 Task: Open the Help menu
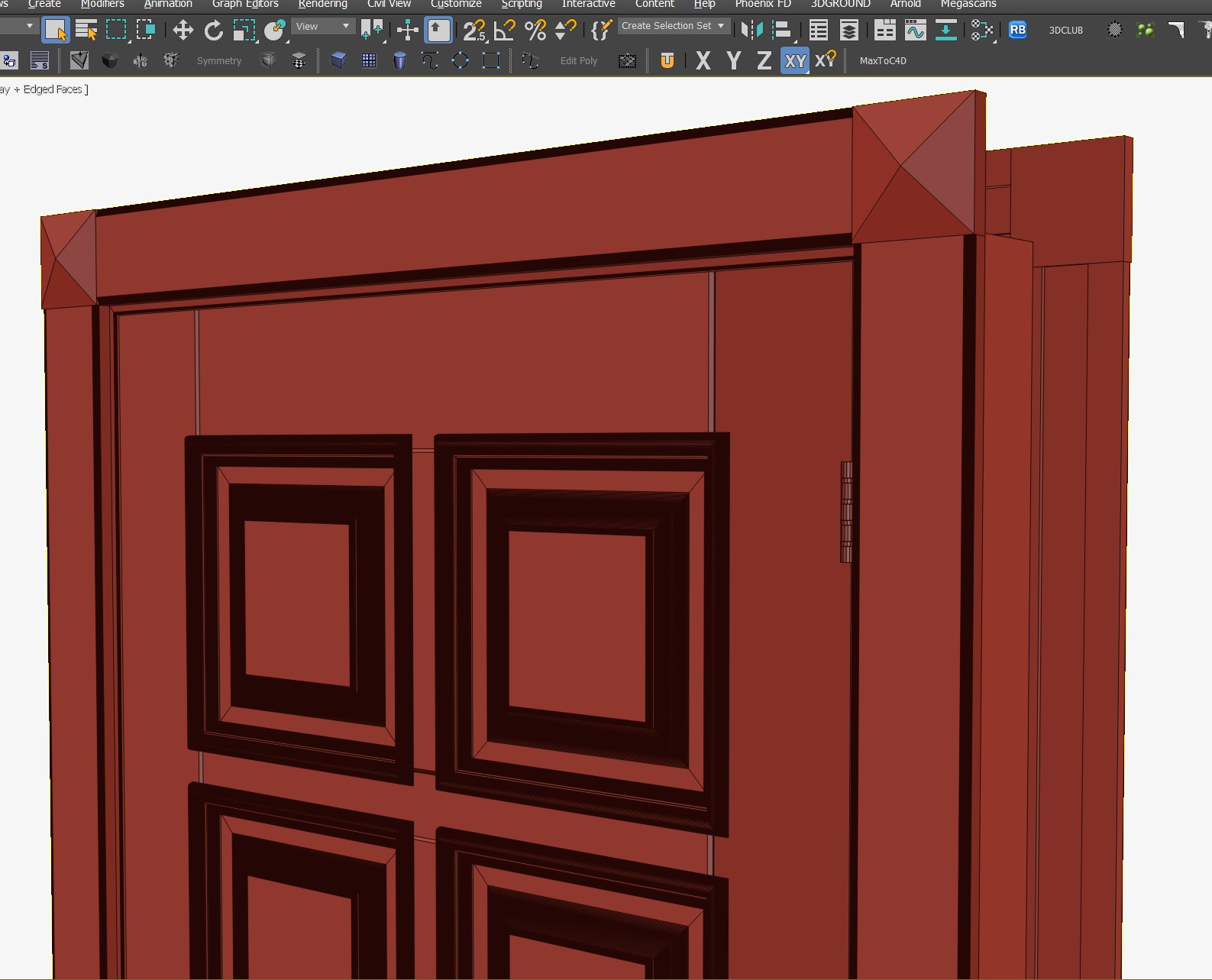point(705,5)
